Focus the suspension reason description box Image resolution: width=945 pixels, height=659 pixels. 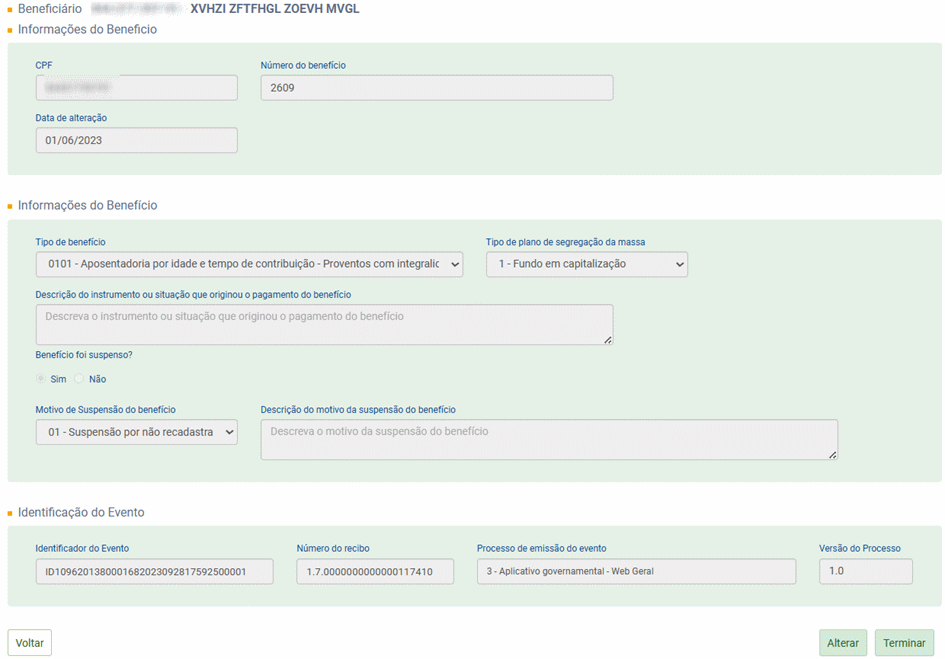point(548,439)
